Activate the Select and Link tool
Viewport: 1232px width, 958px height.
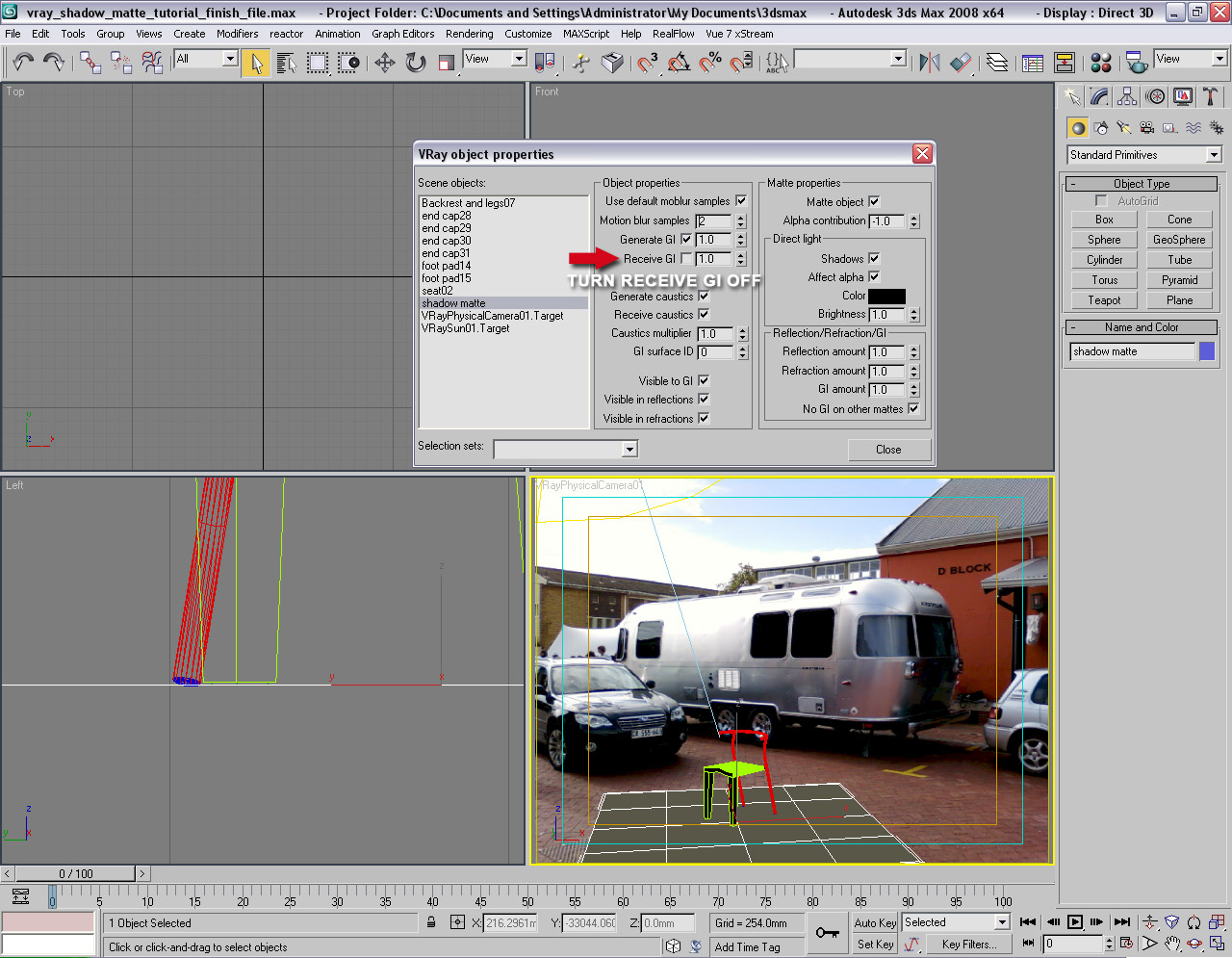pyautogui.click(x=90, y=63)
